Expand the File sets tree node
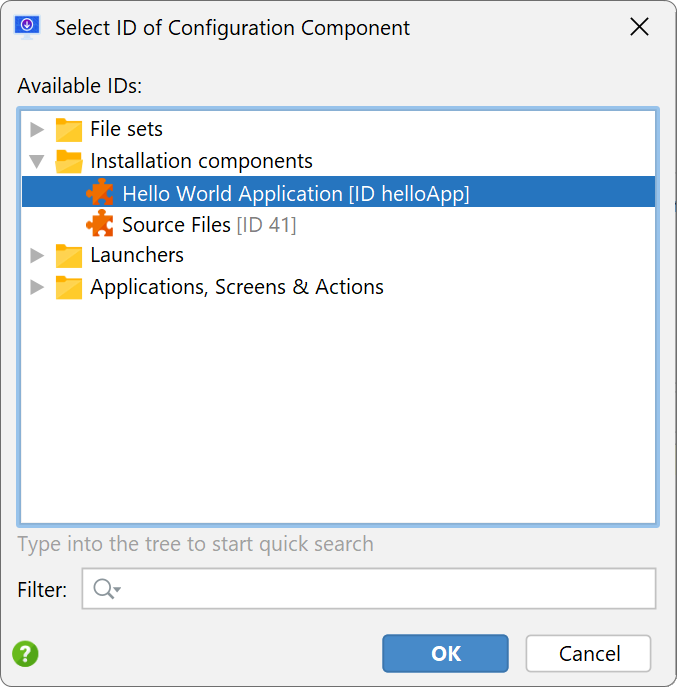 [x=37, y=129]
